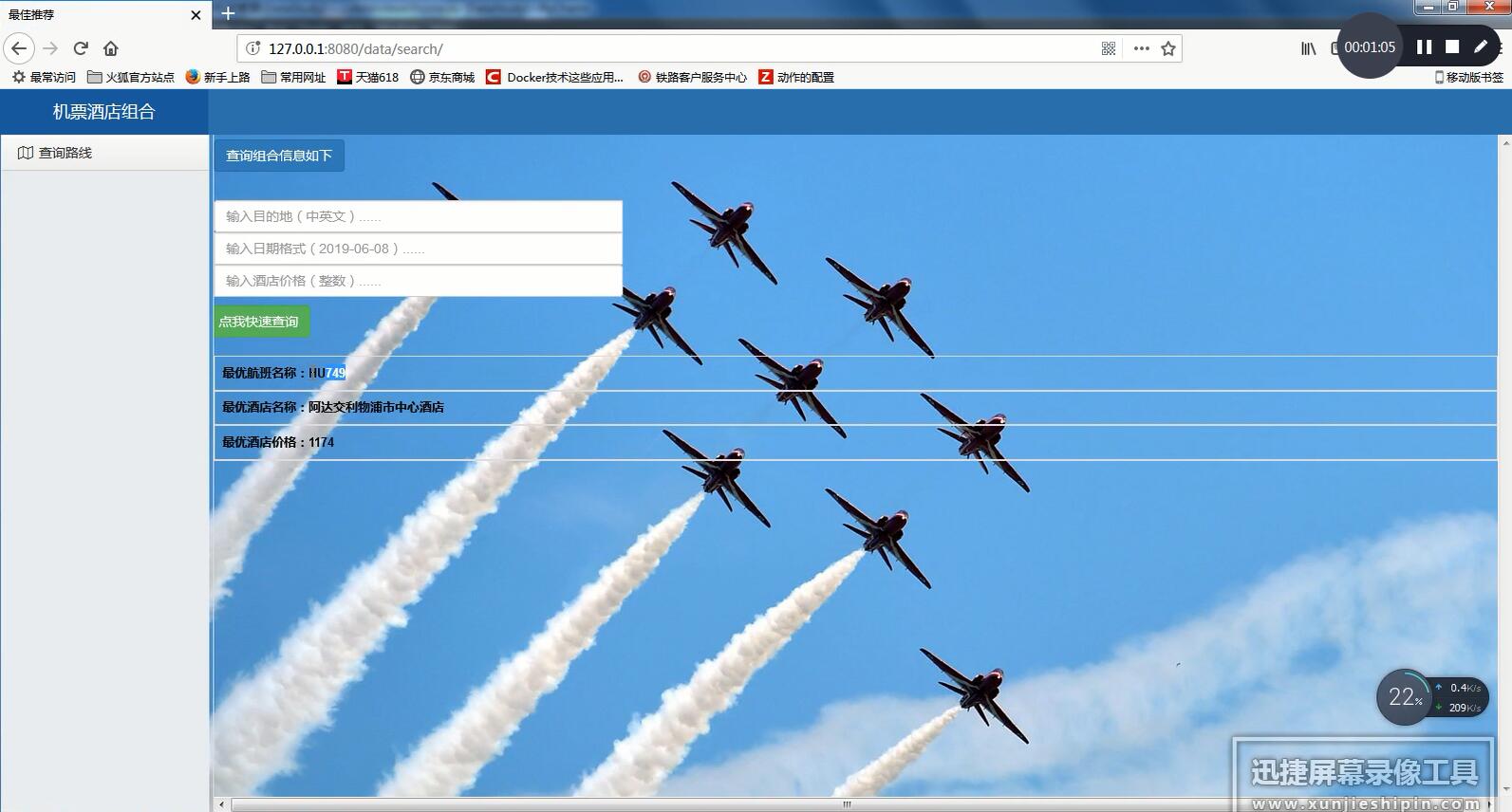
Task: Select the 最佳推荐 browser tab
Action: pos(104,15)
